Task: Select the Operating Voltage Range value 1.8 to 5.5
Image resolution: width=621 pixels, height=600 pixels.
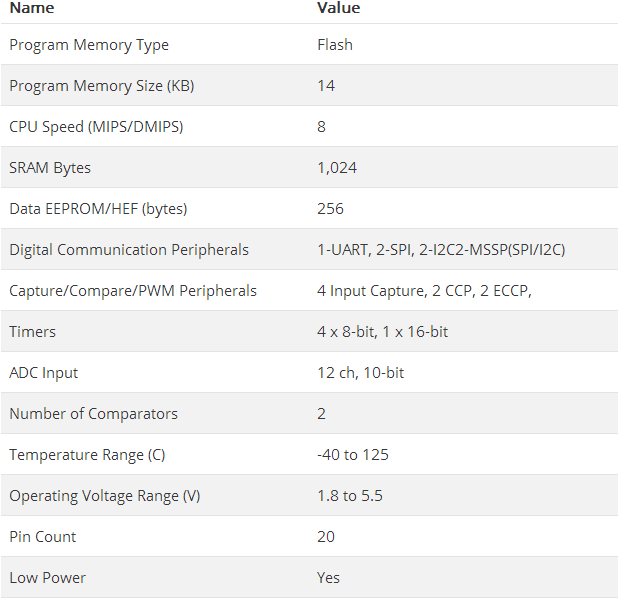Action: click(350, 496)
